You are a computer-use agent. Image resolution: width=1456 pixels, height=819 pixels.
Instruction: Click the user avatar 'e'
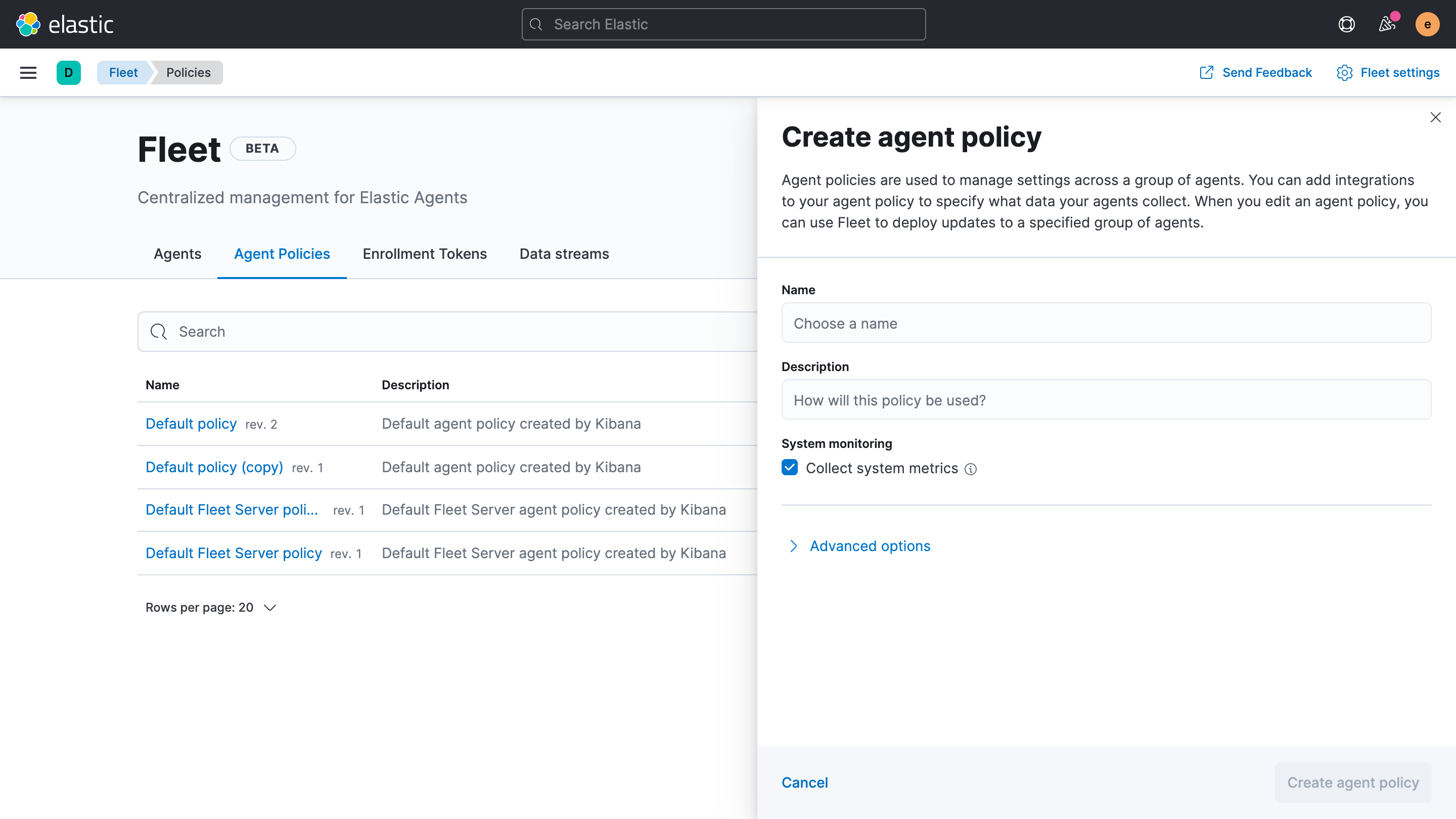pyautogui.click(x=1427, y=24)
